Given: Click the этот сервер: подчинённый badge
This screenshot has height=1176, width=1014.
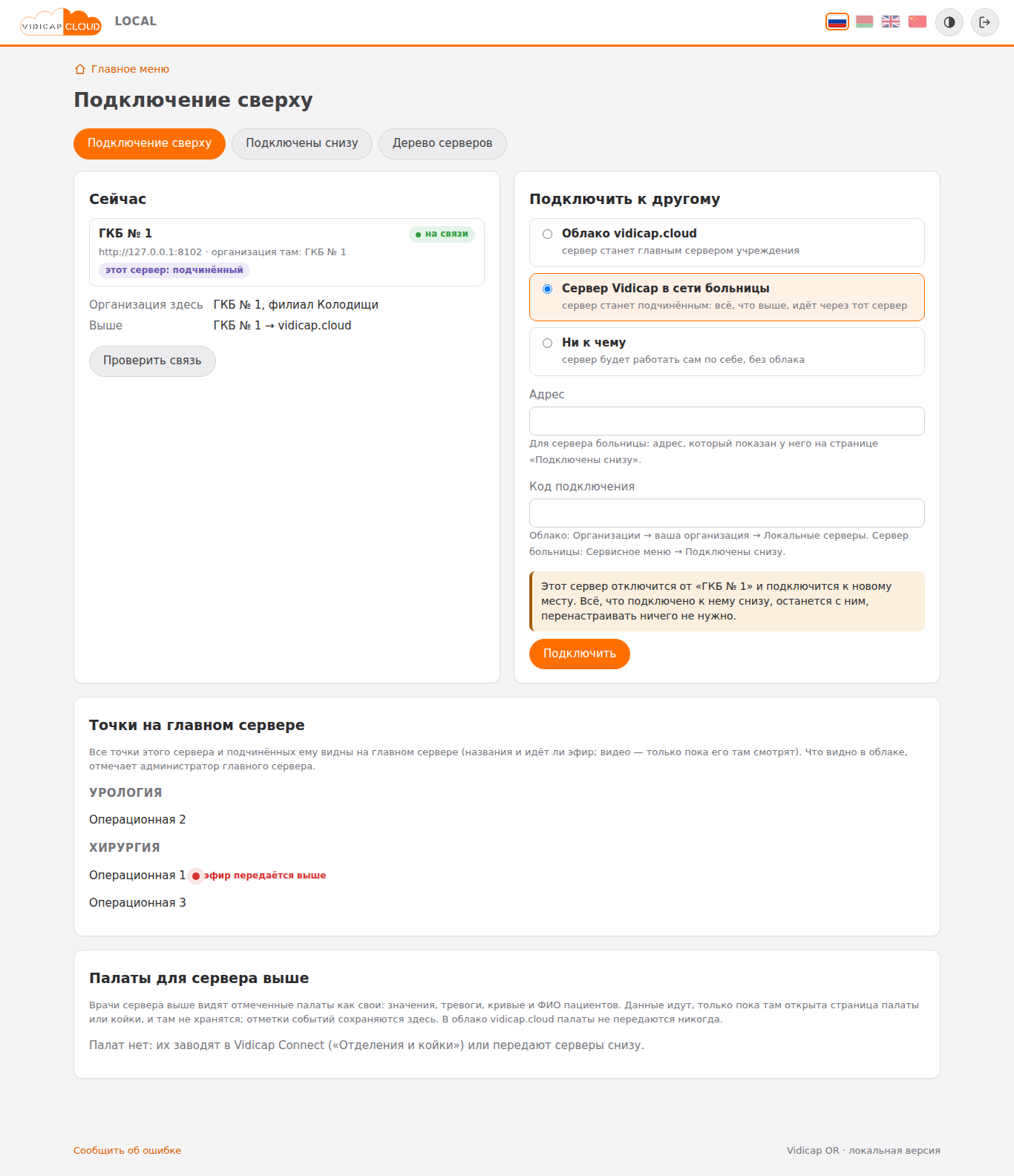Looking at the screenshot, I should pos(174,270).
